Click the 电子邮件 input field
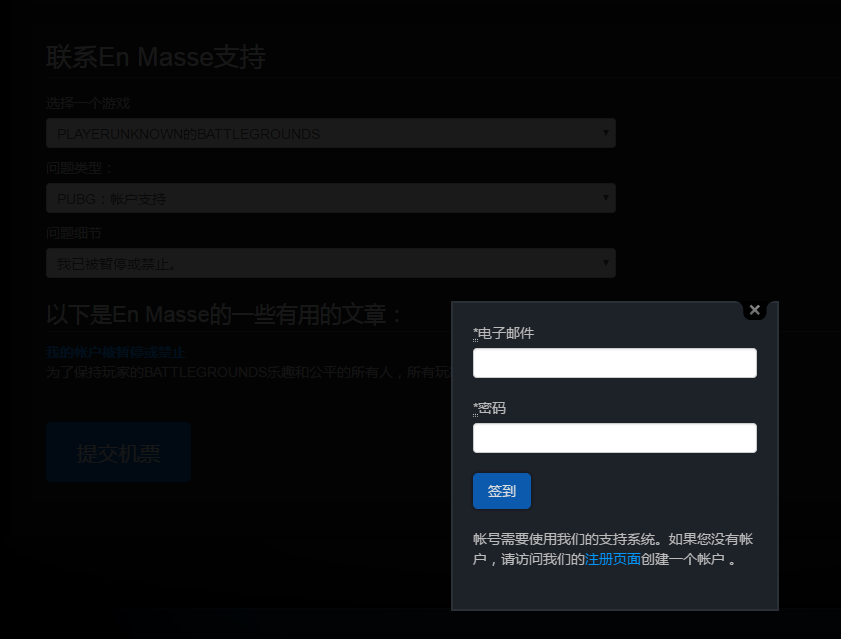Screen dimensions: 841x639 614,363
